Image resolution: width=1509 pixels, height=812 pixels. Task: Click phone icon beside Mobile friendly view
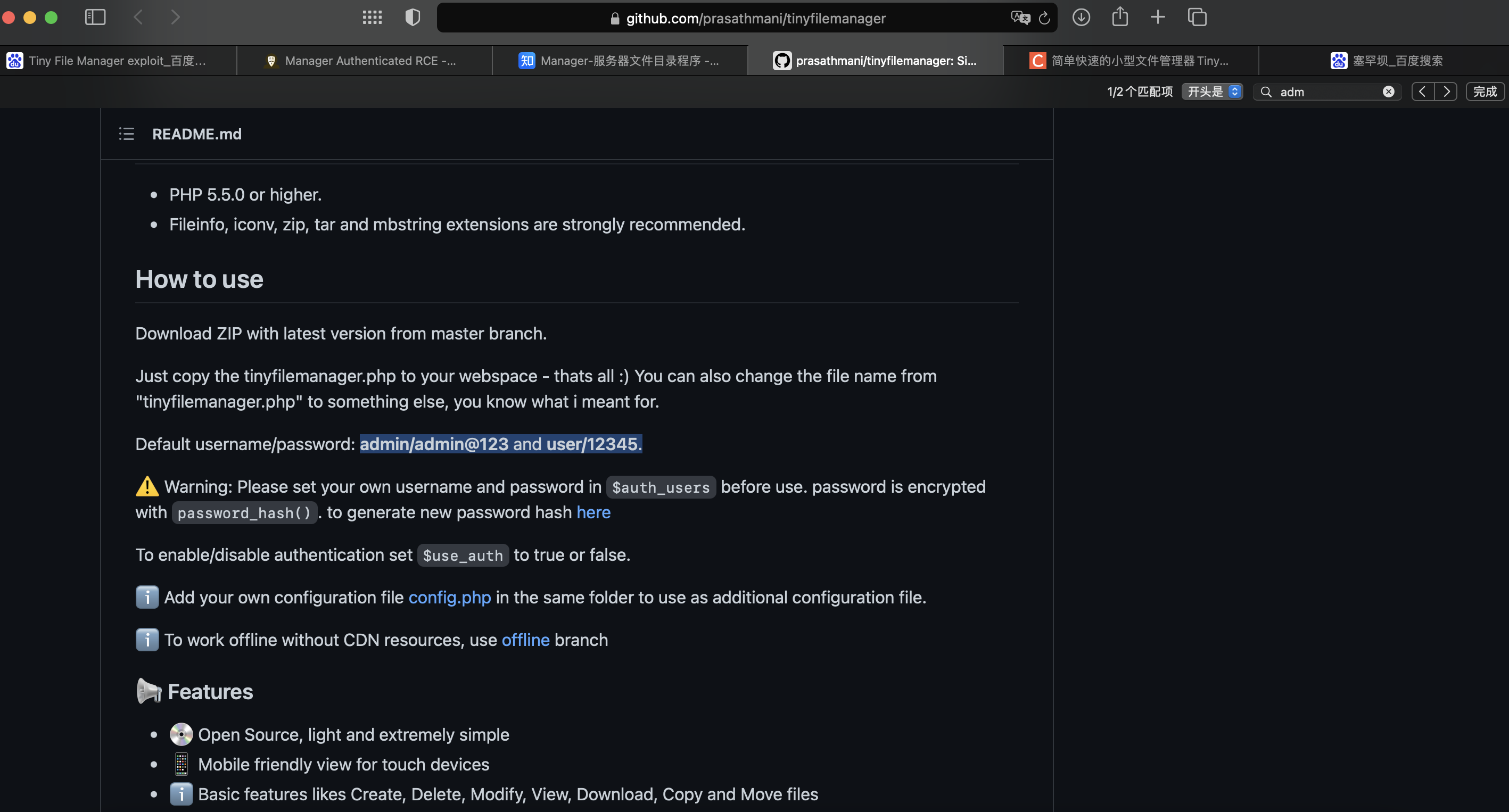181,764
